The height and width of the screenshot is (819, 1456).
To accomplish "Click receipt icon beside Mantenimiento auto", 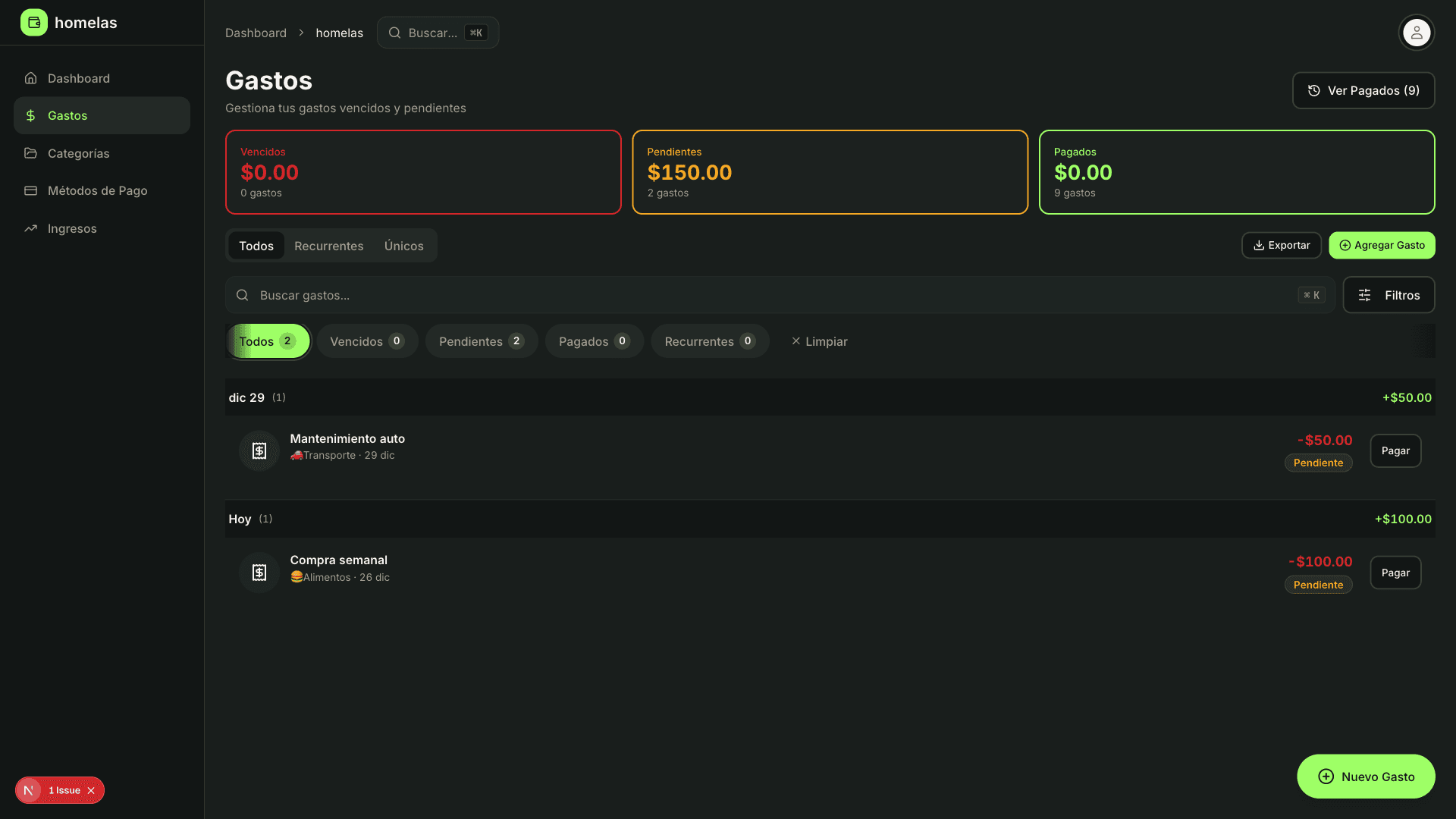I will point(259,451).
